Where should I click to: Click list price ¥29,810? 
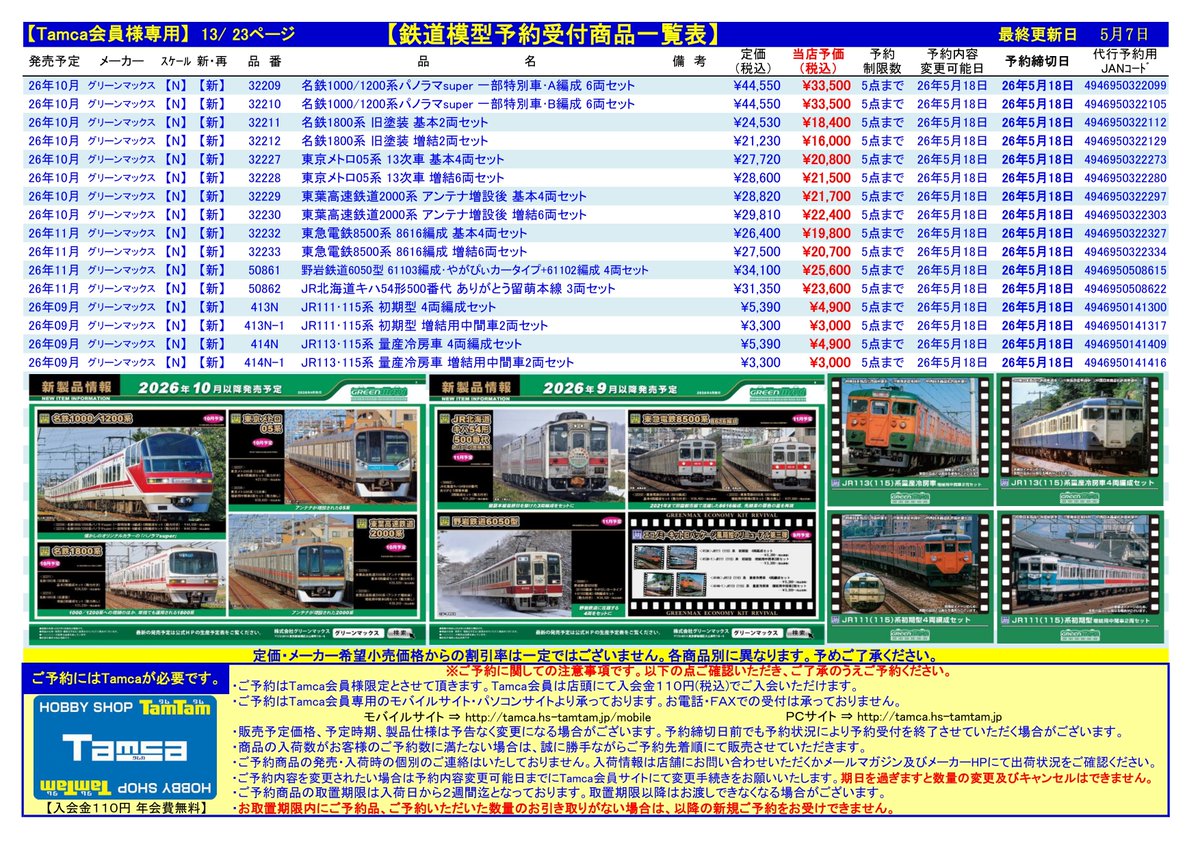[x=759, y=215]
